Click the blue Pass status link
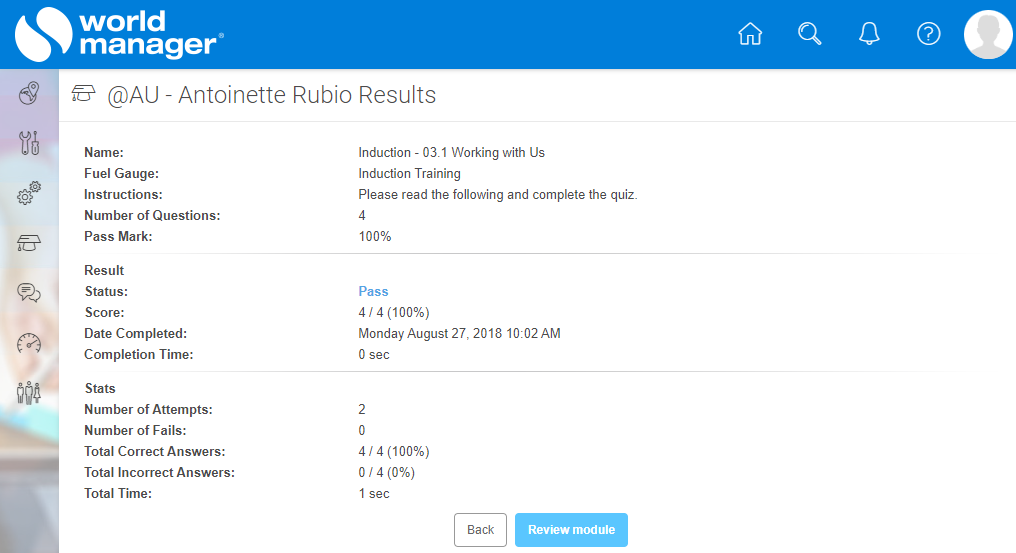This screenshot has width=1016, height=553. (373, 292)
